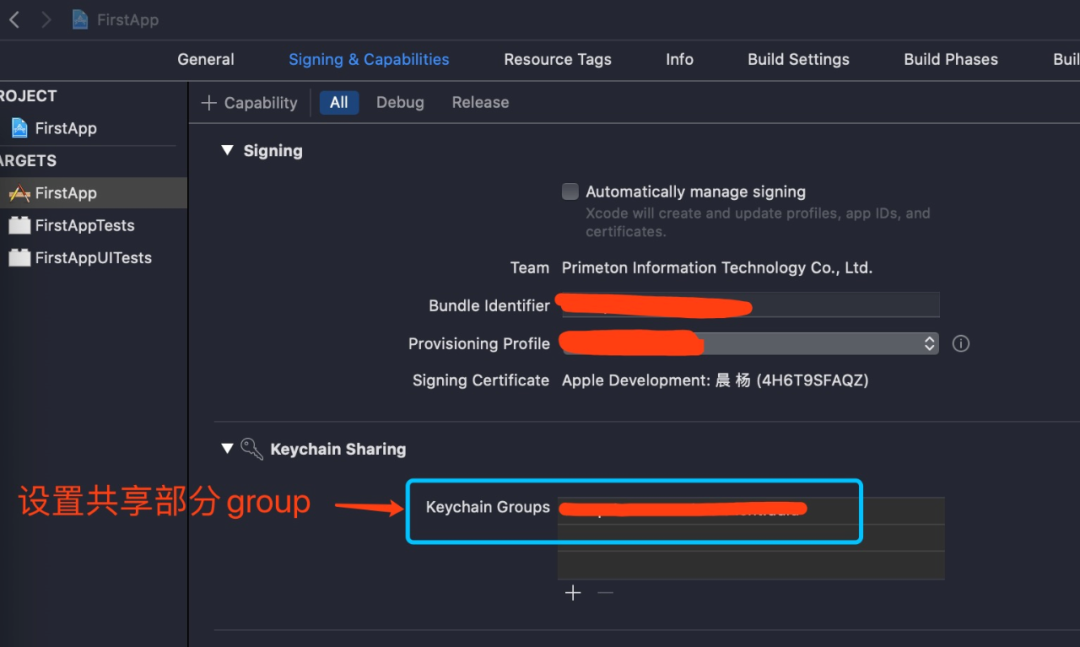Click the Team name Primeton Information Technology
This screenshot has width=1080, height=647.
(716, 267)
